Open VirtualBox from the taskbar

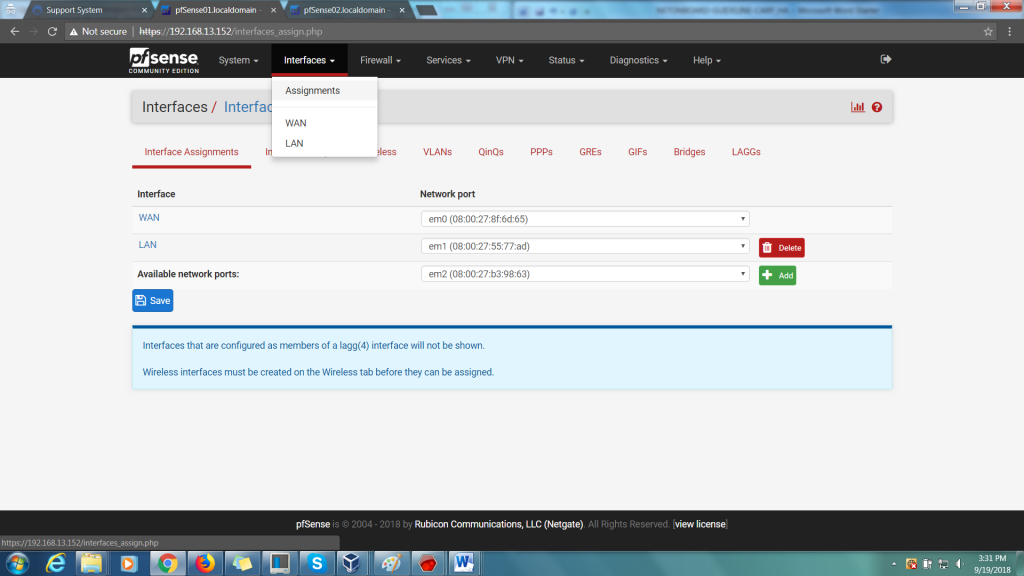tap(352, 563)
